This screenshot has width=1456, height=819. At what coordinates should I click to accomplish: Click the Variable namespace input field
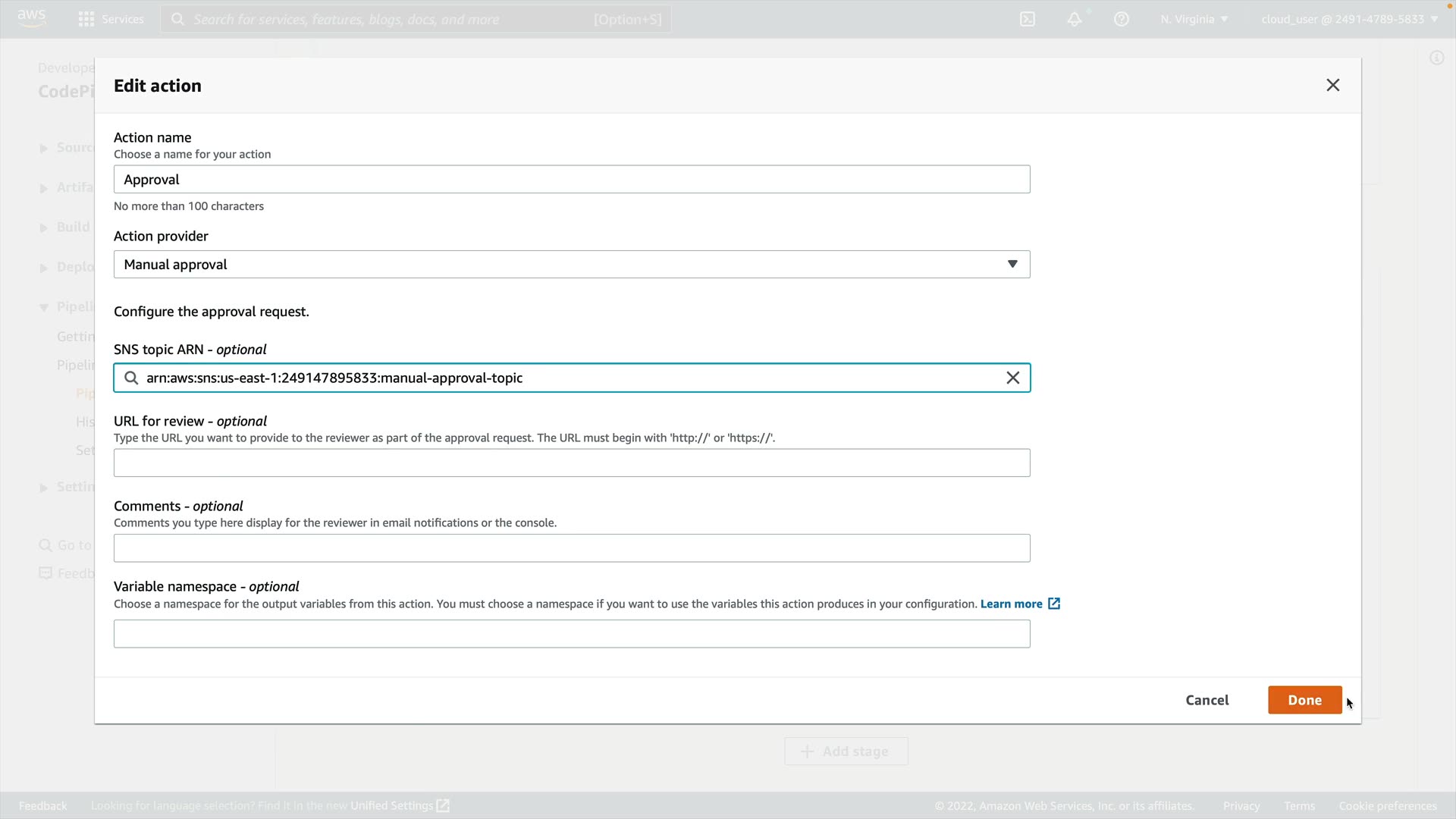[572, 634]
